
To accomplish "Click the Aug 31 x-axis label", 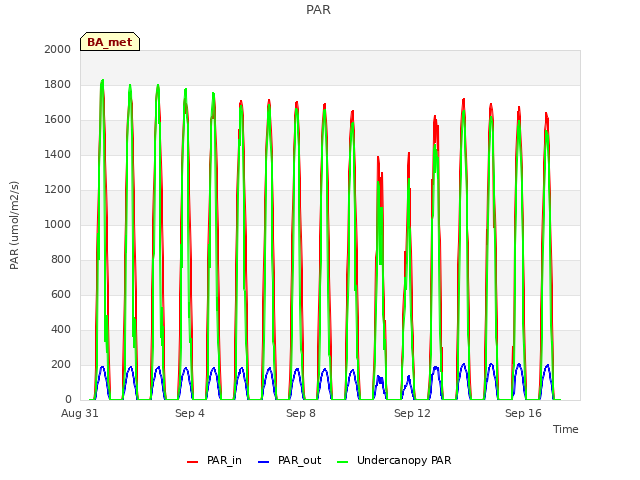I will pos(80,413).
